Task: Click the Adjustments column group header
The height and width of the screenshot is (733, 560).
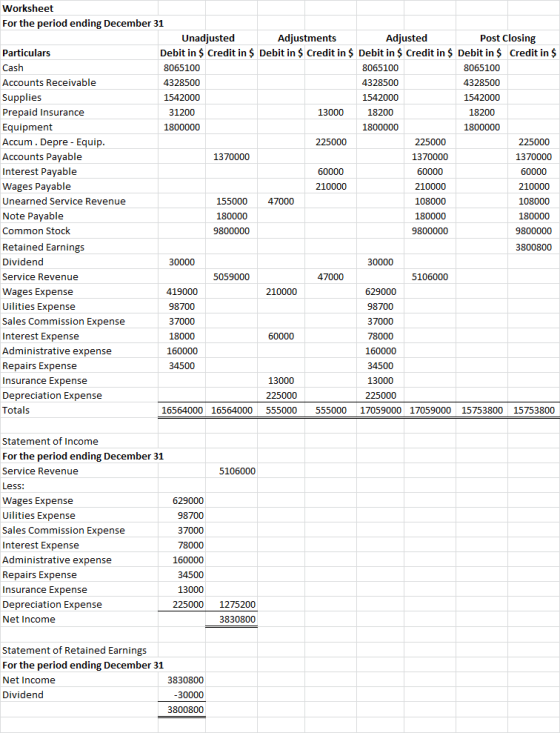Action: [307, 38]
